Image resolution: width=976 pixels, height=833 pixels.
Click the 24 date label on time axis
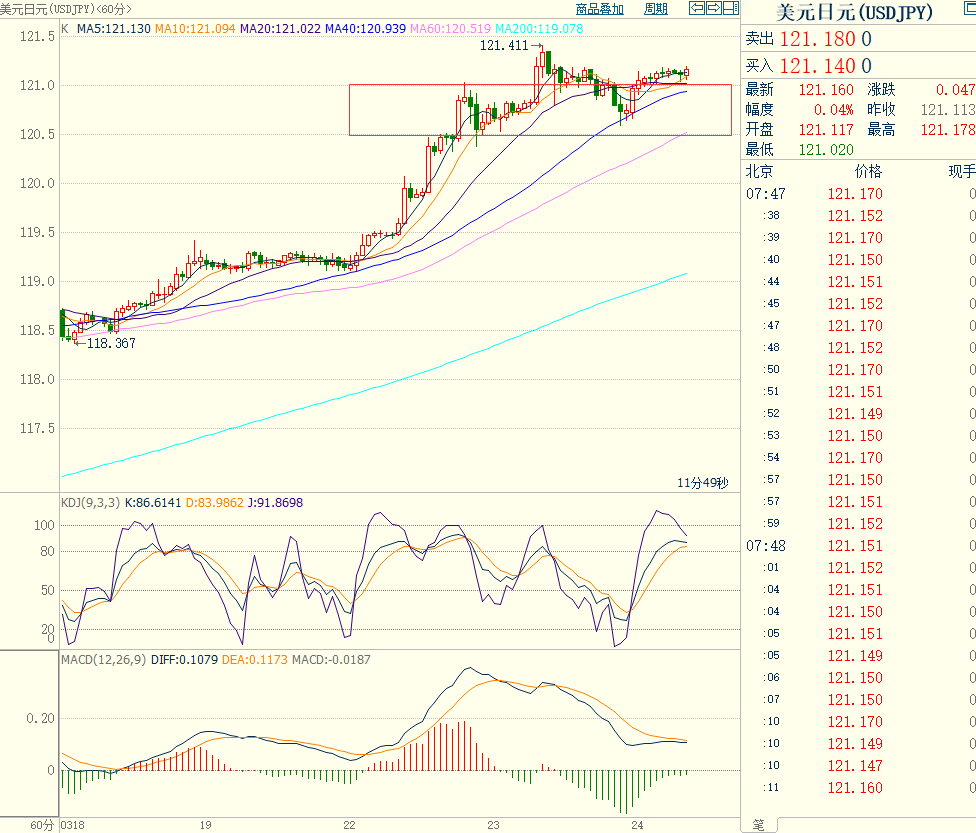pyautogui.click(x=637, y=825)
